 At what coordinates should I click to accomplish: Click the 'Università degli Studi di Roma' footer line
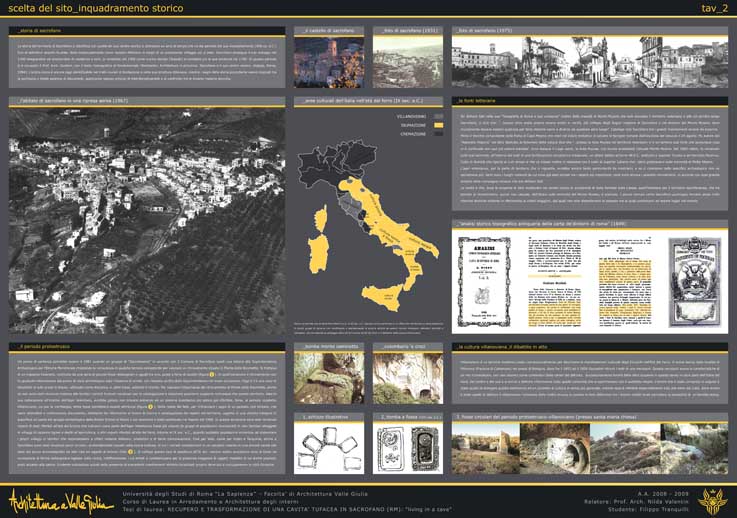coord(245,494)
